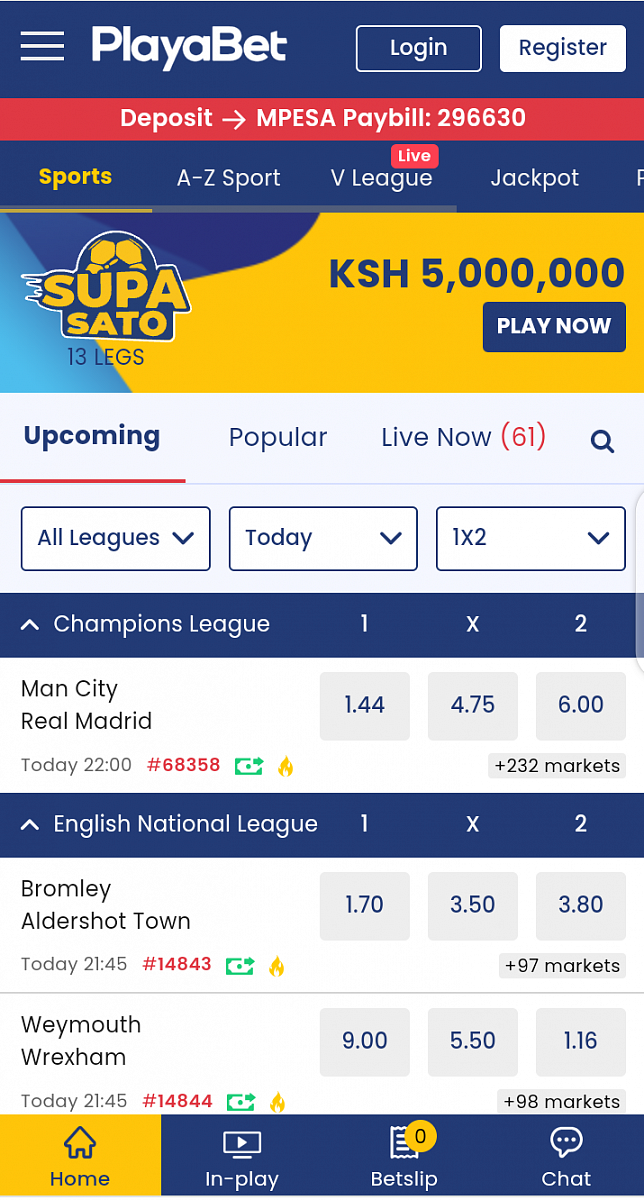Click the Login button
The width and height of the screenshot is (644, 1200).
(418, 48)
